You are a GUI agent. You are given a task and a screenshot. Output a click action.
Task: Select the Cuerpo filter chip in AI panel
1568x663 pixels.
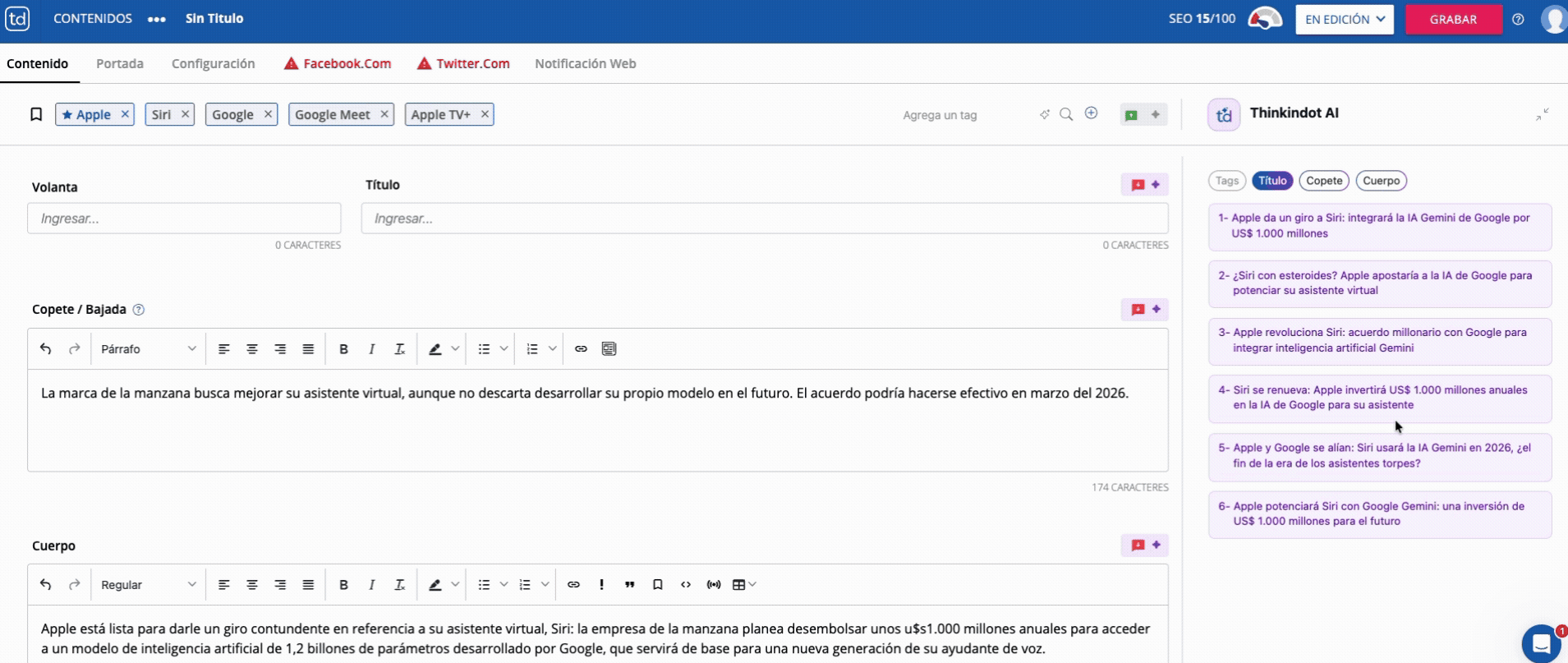tap(1382, 181)
